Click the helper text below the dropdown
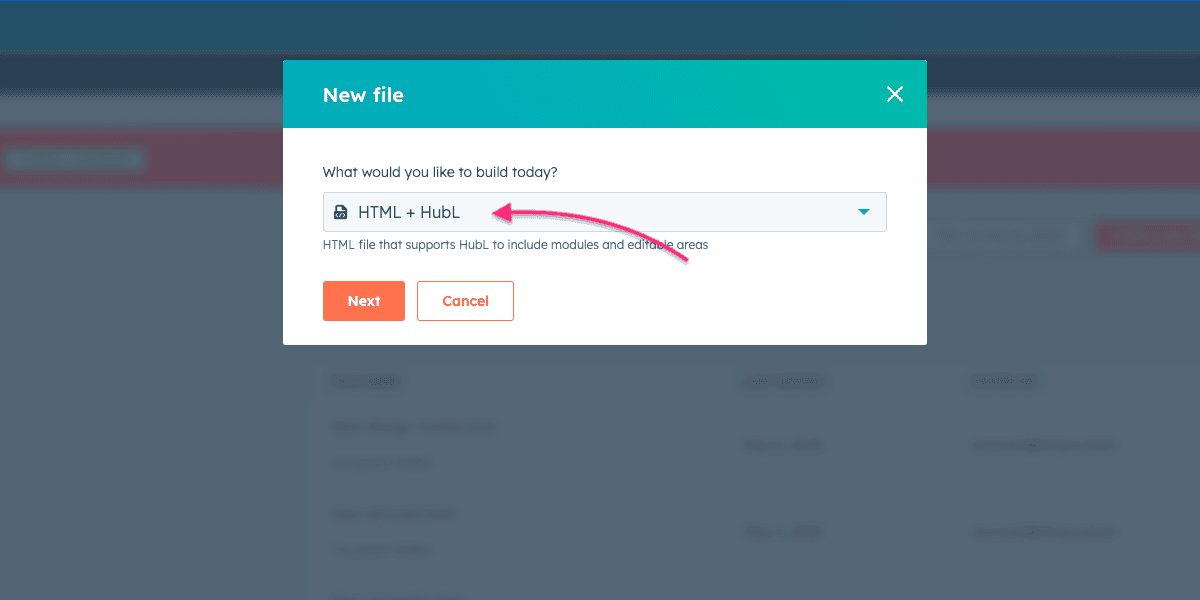Image resolution: width=1200 pixels, height=600 pixels. point(515,244)
